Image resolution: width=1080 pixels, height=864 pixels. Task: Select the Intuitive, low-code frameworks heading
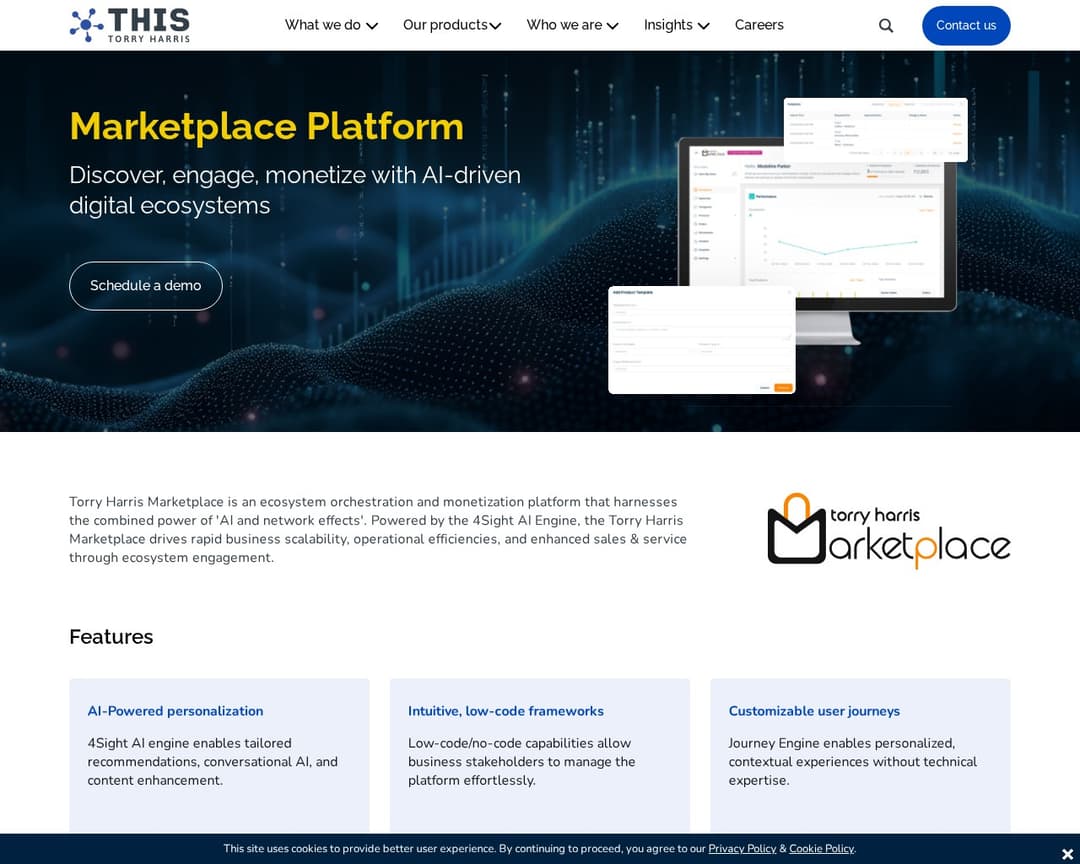coord(506,711)
